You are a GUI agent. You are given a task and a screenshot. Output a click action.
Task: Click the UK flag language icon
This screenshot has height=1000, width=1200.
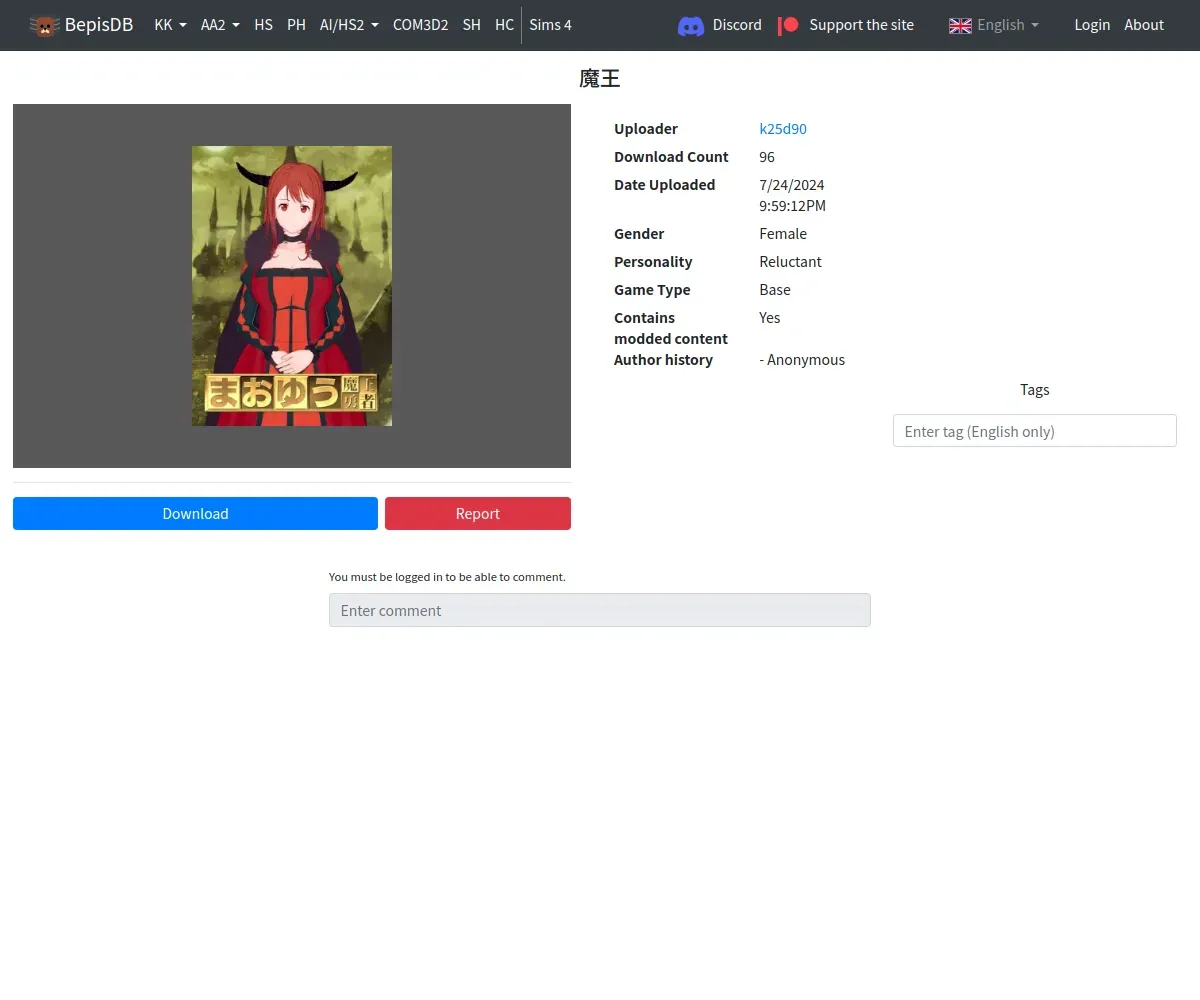(960, 25)
